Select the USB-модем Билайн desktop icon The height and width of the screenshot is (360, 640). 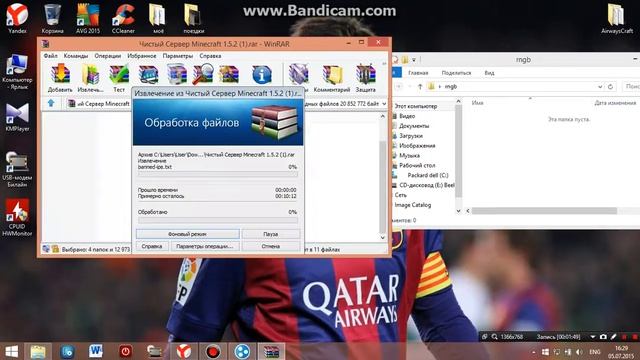point(17,169)
